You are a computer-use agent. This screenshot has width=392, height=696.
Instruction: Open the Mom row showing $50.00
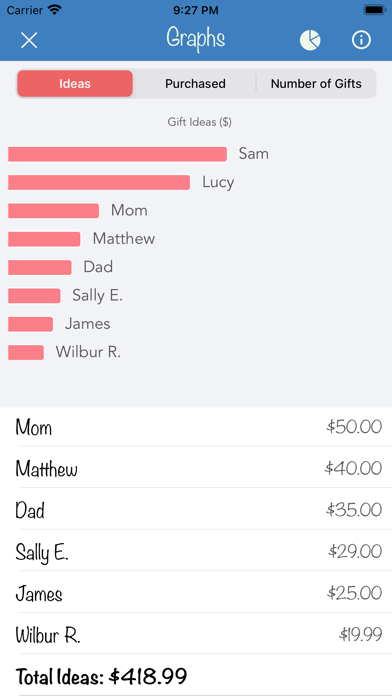pyautogui.click(x=196, y=427)
